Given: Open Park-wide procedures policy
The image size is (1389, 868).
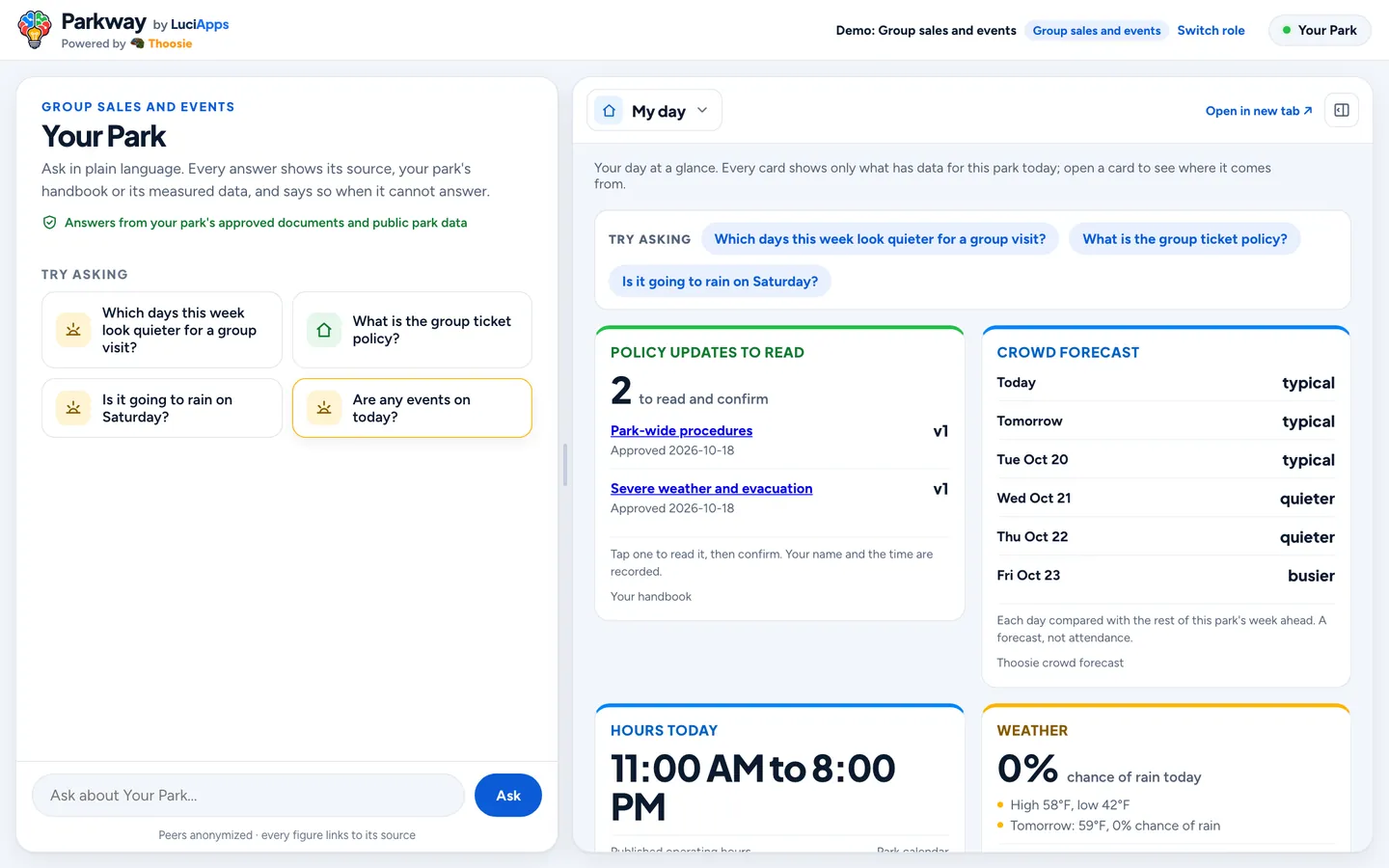Looking at the screenshot, I should [681, 431].
